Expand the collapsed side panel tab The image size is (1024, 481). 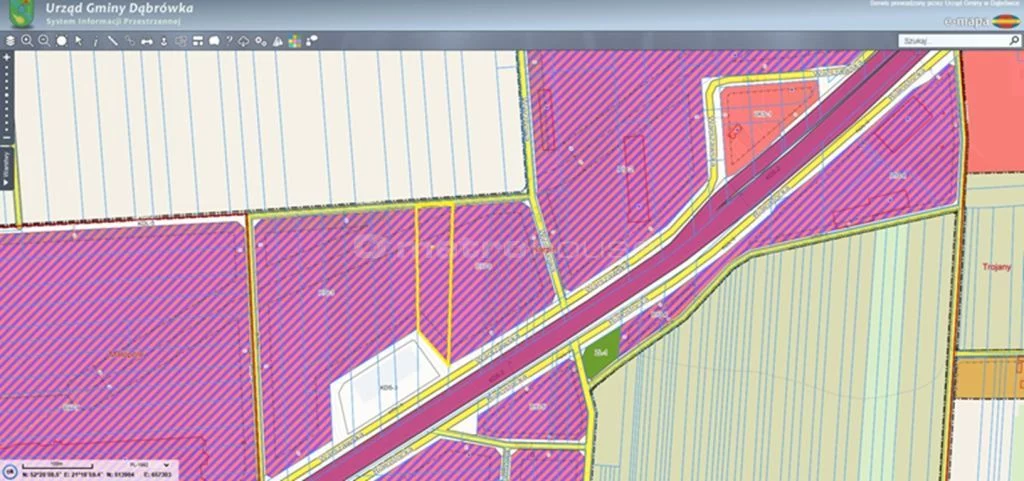pyautogui.click(x=7, y=168)
